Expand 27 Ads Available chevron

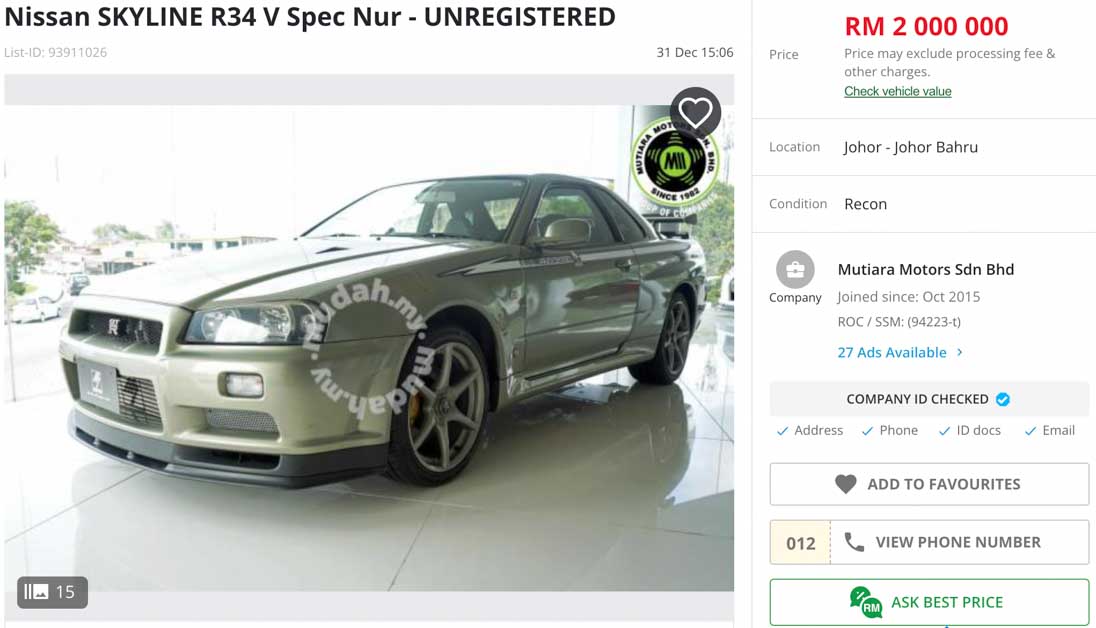click(x=960, y=352)
